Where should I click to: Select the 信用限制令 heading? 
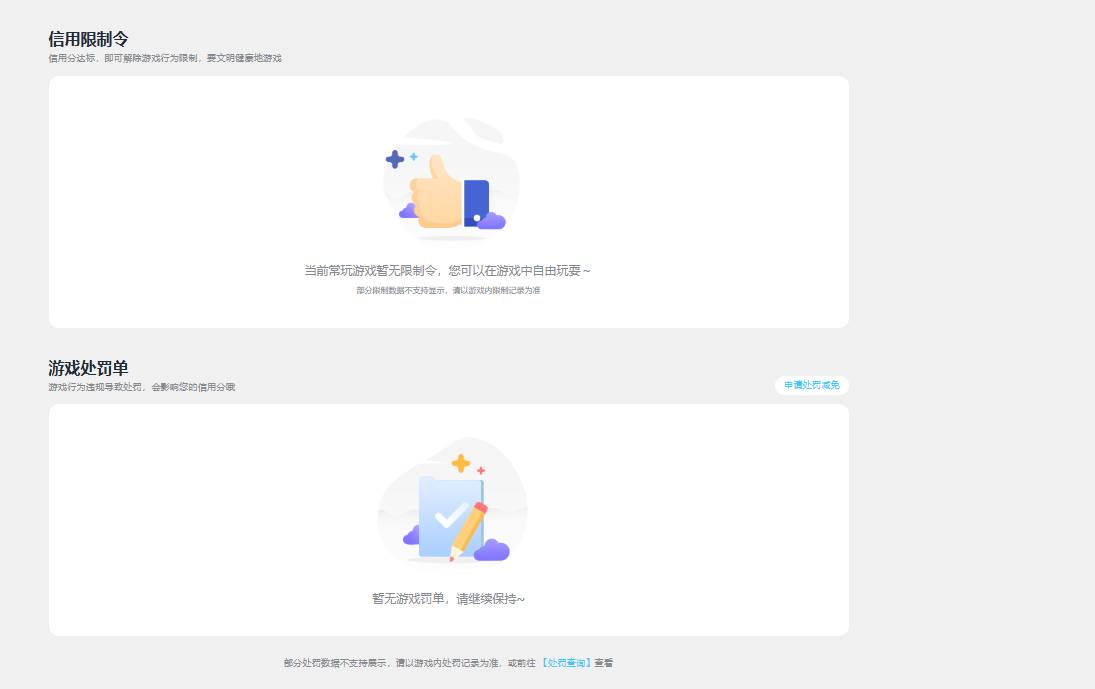click(x=88, y=39)
